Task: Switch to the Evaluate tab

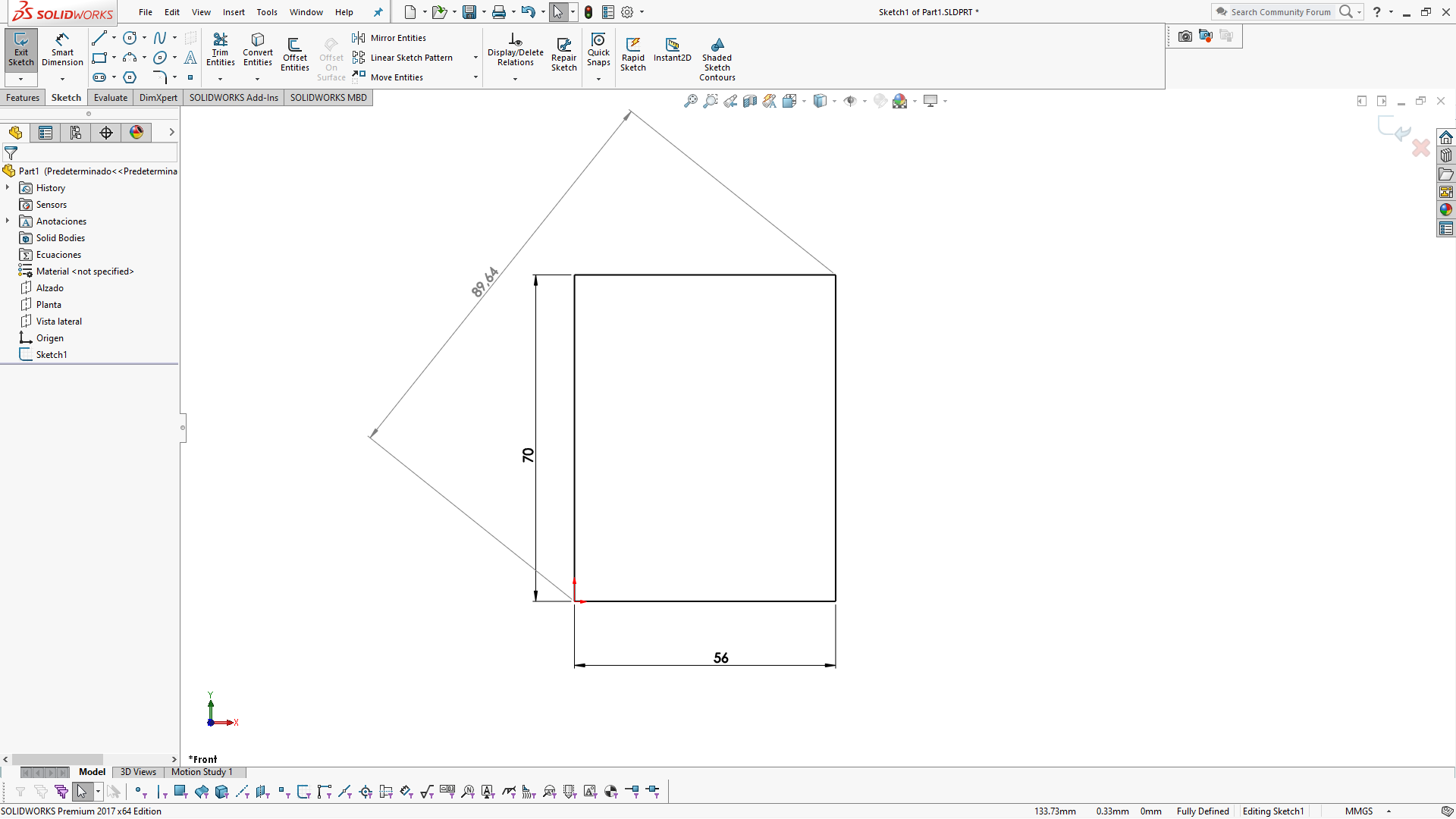Action: pos(111,98)
